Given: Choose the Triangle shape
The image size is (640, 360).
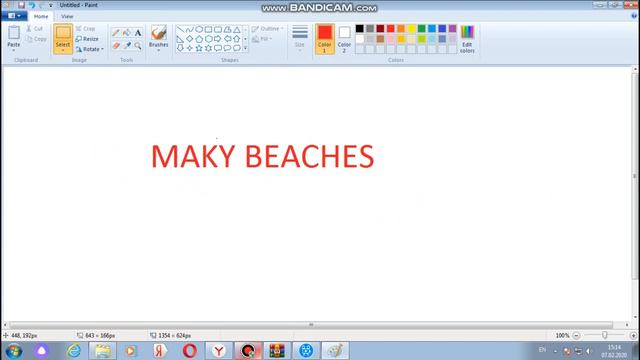Looking at the screenshot, I should [237, 29].
